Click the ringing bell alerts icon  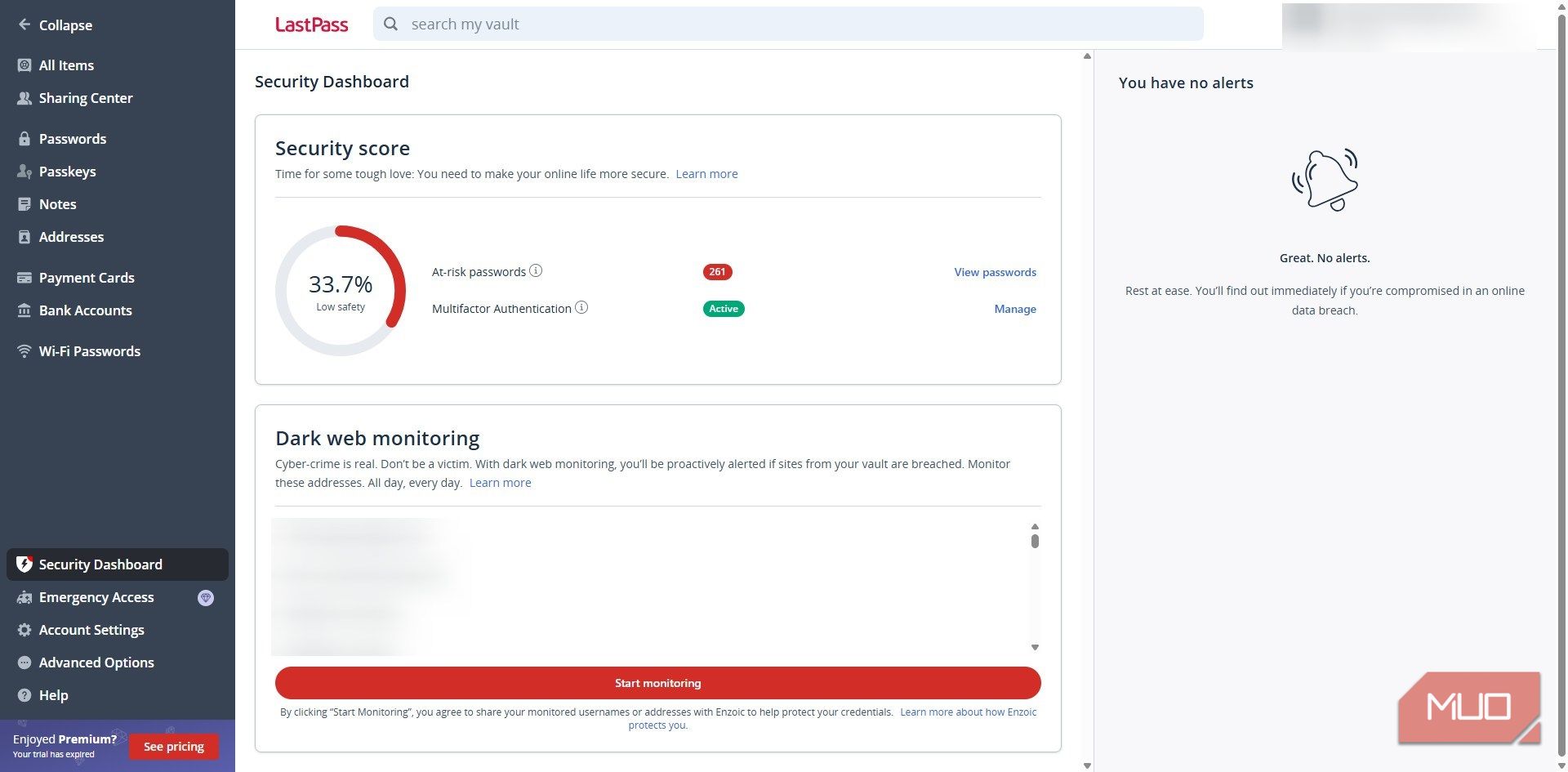click(x=1325, y=179)
